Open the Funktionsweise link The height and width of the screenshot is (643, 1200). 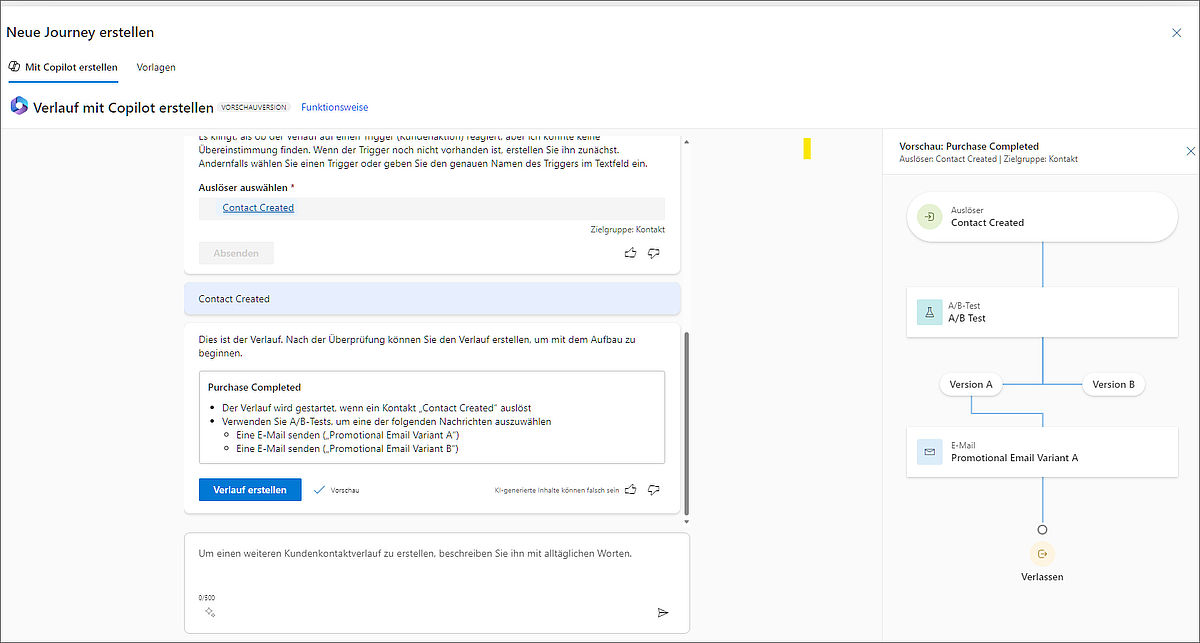click(x=334, y=107)
